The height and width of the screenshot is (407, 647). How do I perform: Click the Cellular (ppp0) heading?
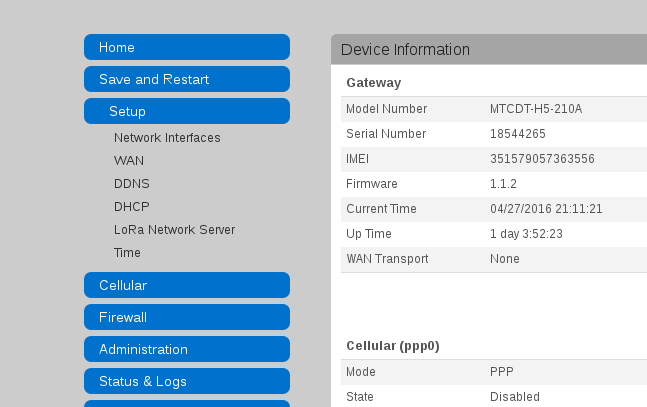coord(393,346)
